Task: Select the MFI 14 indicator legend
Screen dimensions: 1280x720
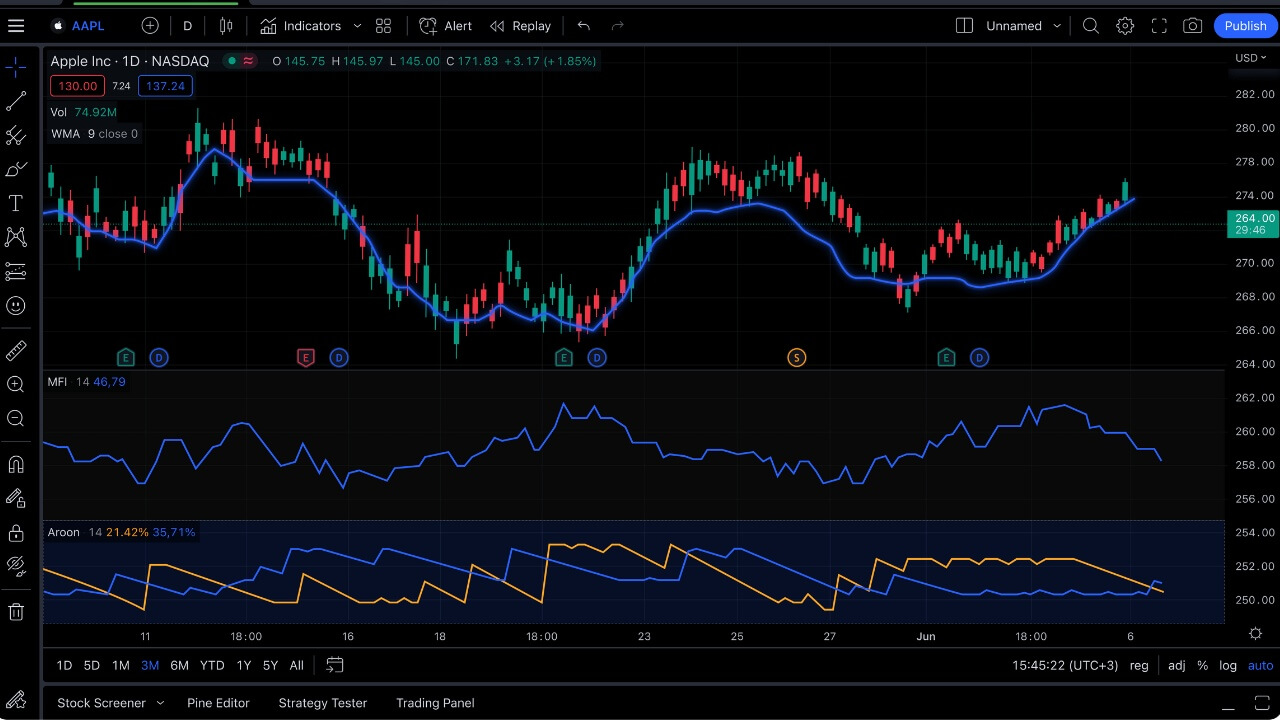Action: click(x=86, y=382)
